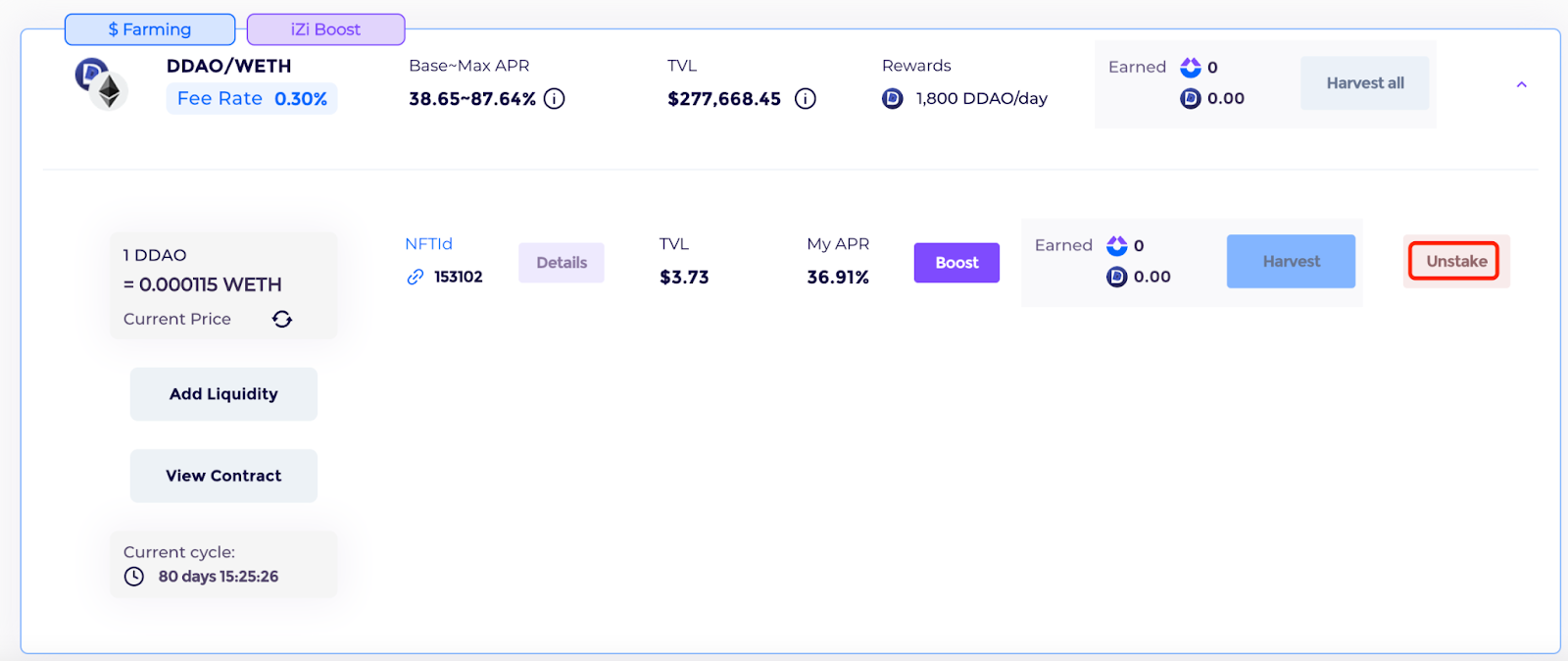The width and height of the screenshot is (1568, 661).
Task: Click the 38.65~87.64% APR value
Action: coord(472,99)
